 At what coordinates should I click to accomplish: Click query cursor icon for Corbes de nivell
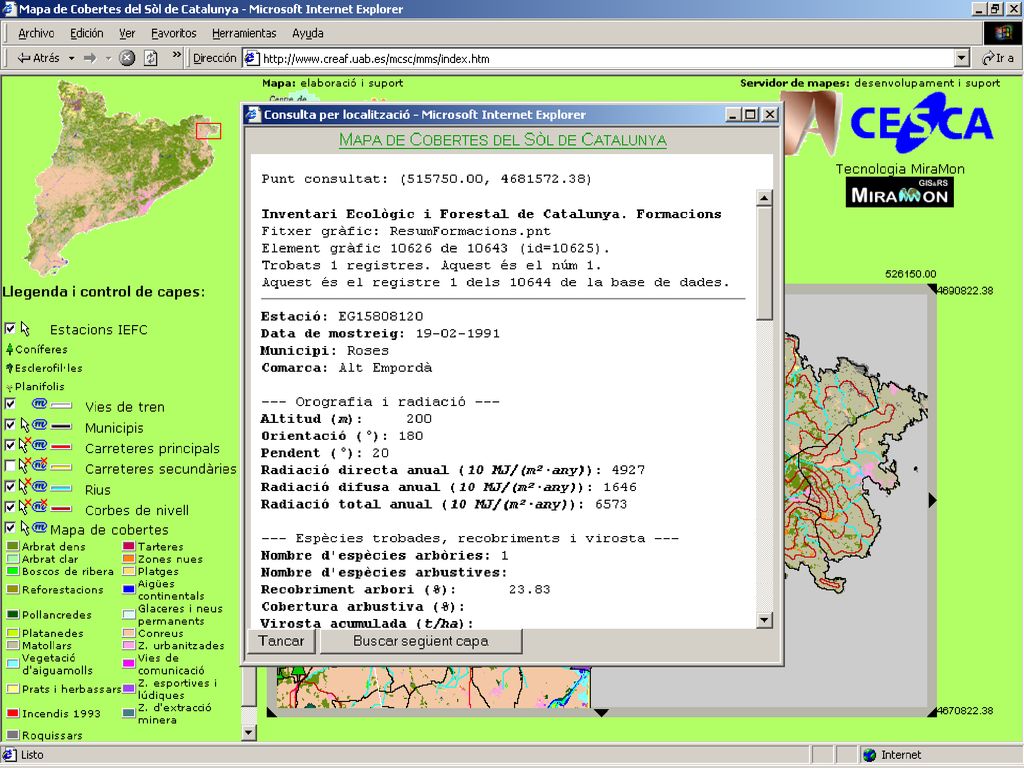(x=25, y=507)
